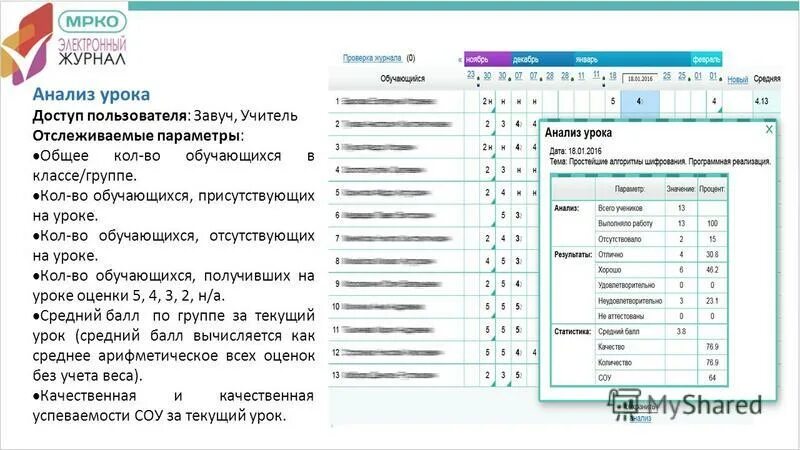Select highlighted grade 4 of student 1
The image size is (800, 450).
(640, 101)
